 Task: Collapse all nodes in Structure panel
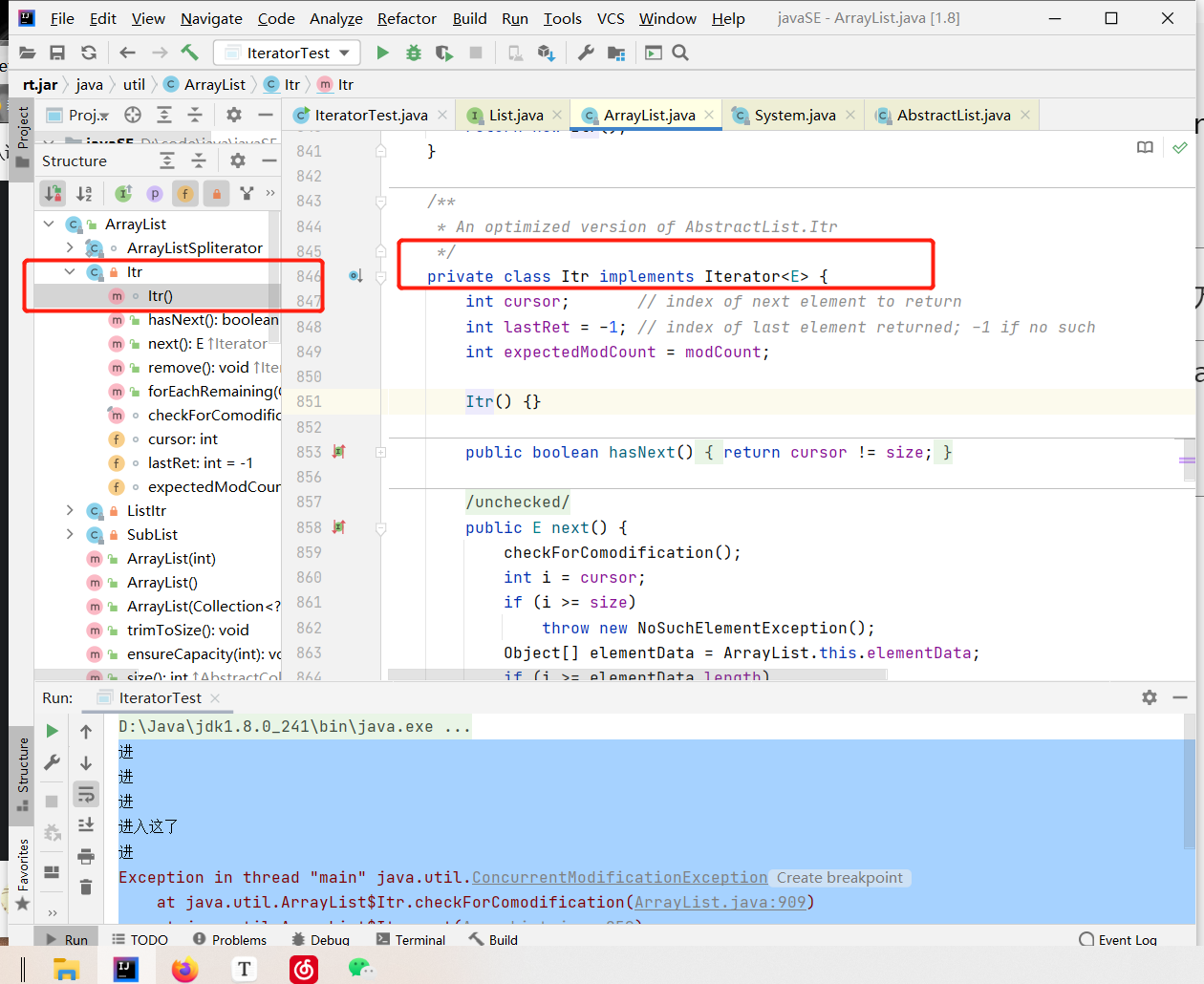click(199, 160)
